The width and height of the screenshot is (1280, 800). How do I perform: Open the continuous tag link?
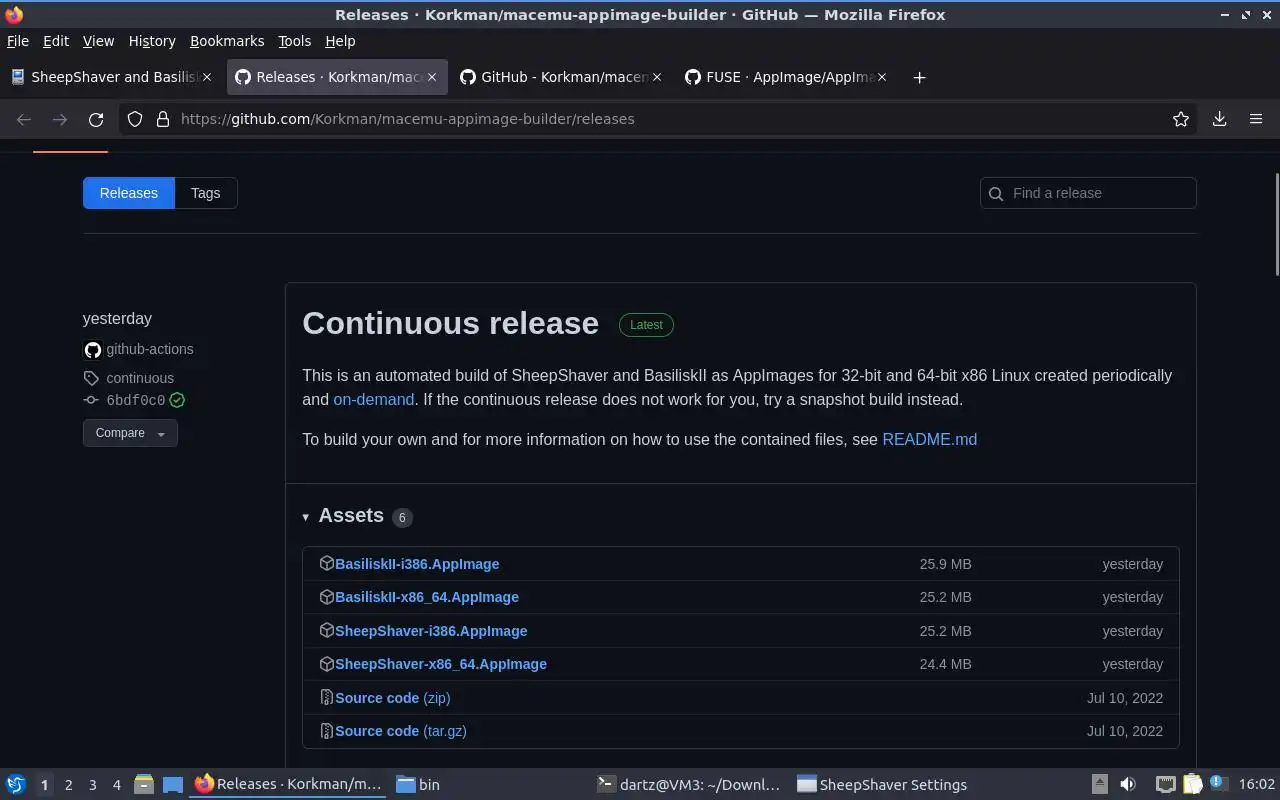coord(140,378)
